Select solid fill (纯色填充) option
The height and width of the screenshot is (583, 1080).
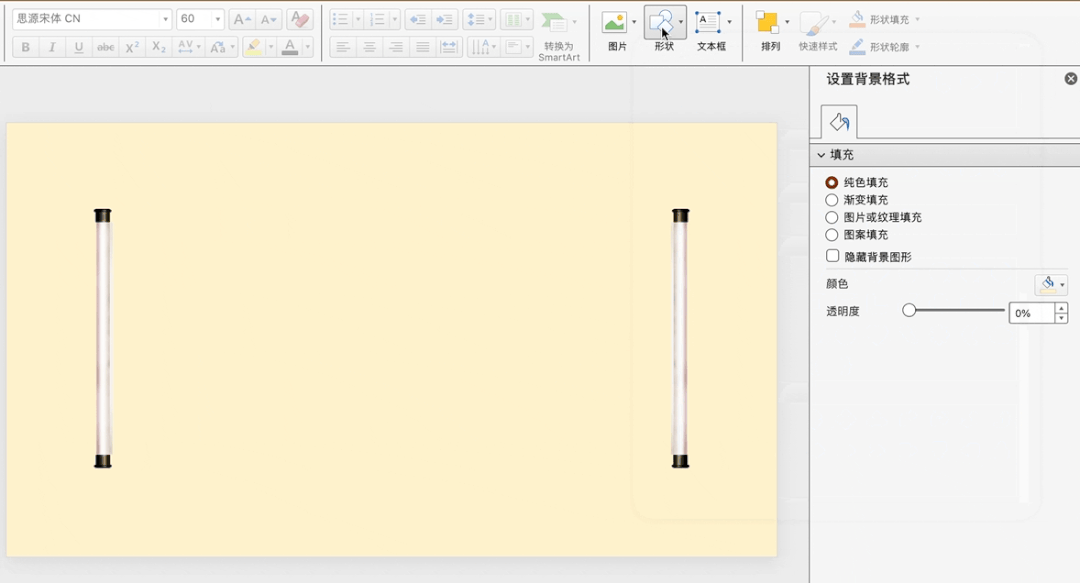point(832,183)
